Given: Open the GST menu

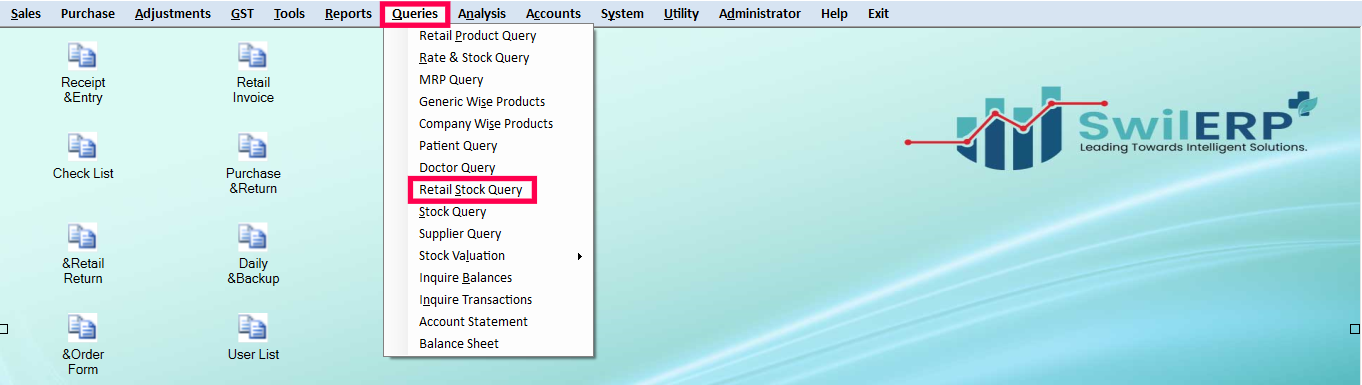Looking at the screenshot, I should click(242, 14).
